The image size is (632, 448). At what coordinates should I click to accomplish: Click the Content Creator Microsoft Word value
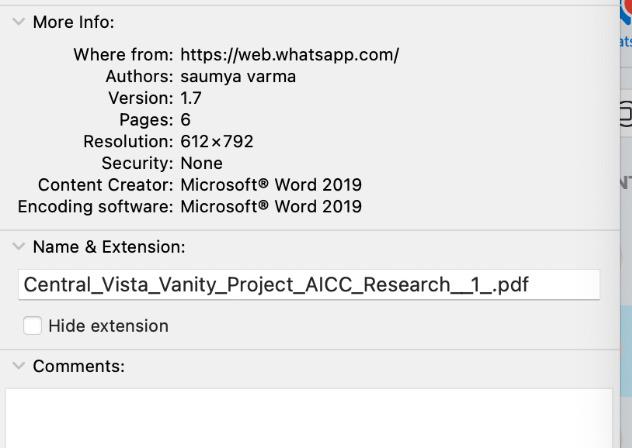pyautogui.click(x=271, y=185)
